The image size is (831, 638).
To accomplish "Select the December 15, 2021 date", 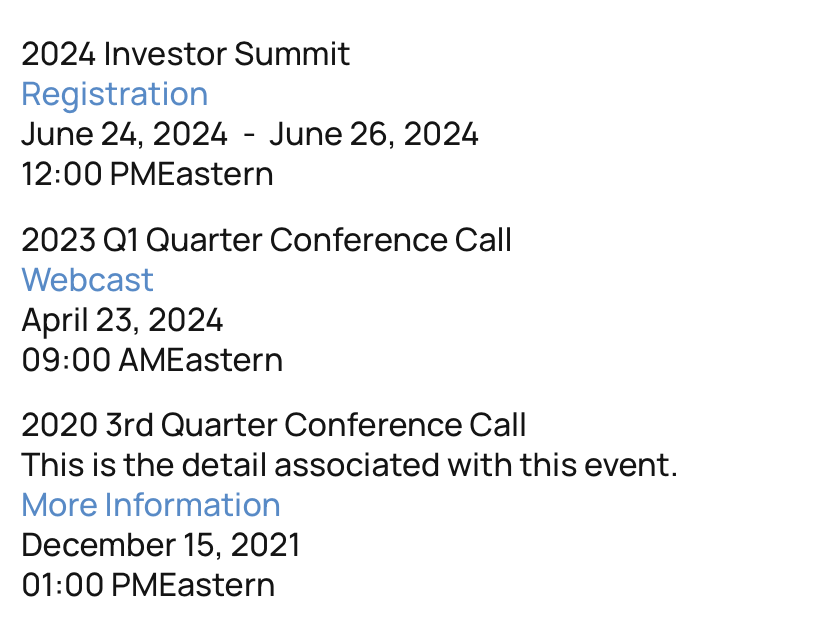I will pyautogui.click(x=160, y=545).
